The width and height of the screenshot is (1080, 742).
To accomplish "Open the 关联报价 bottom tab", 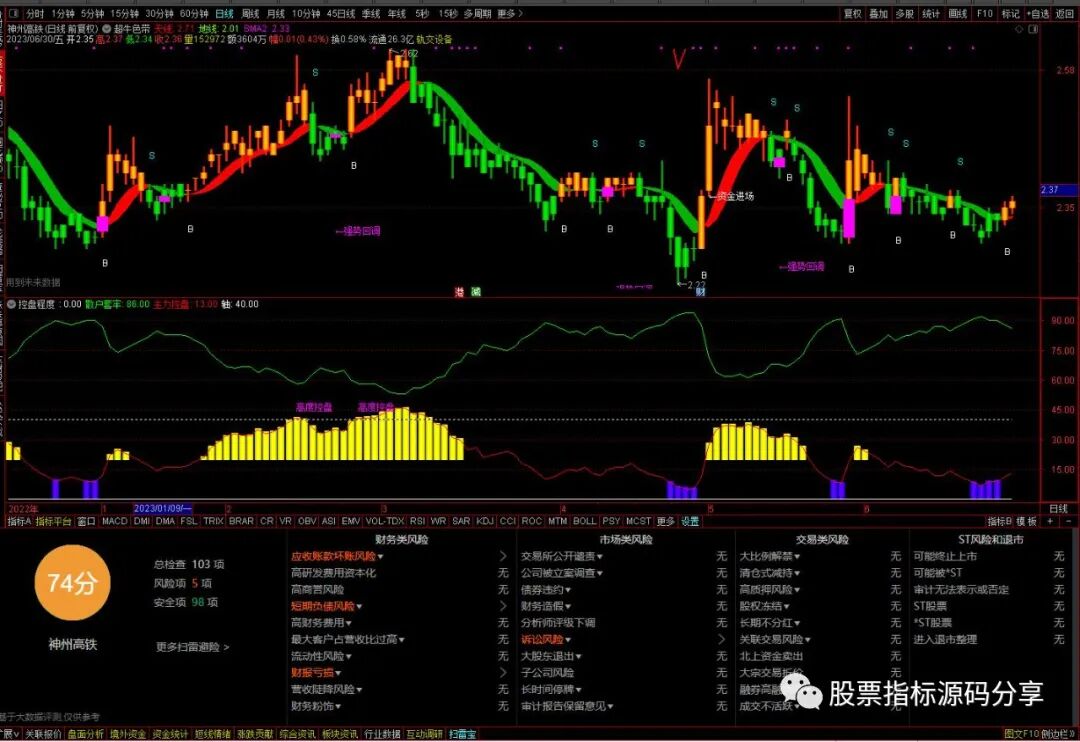I will 43,734.
